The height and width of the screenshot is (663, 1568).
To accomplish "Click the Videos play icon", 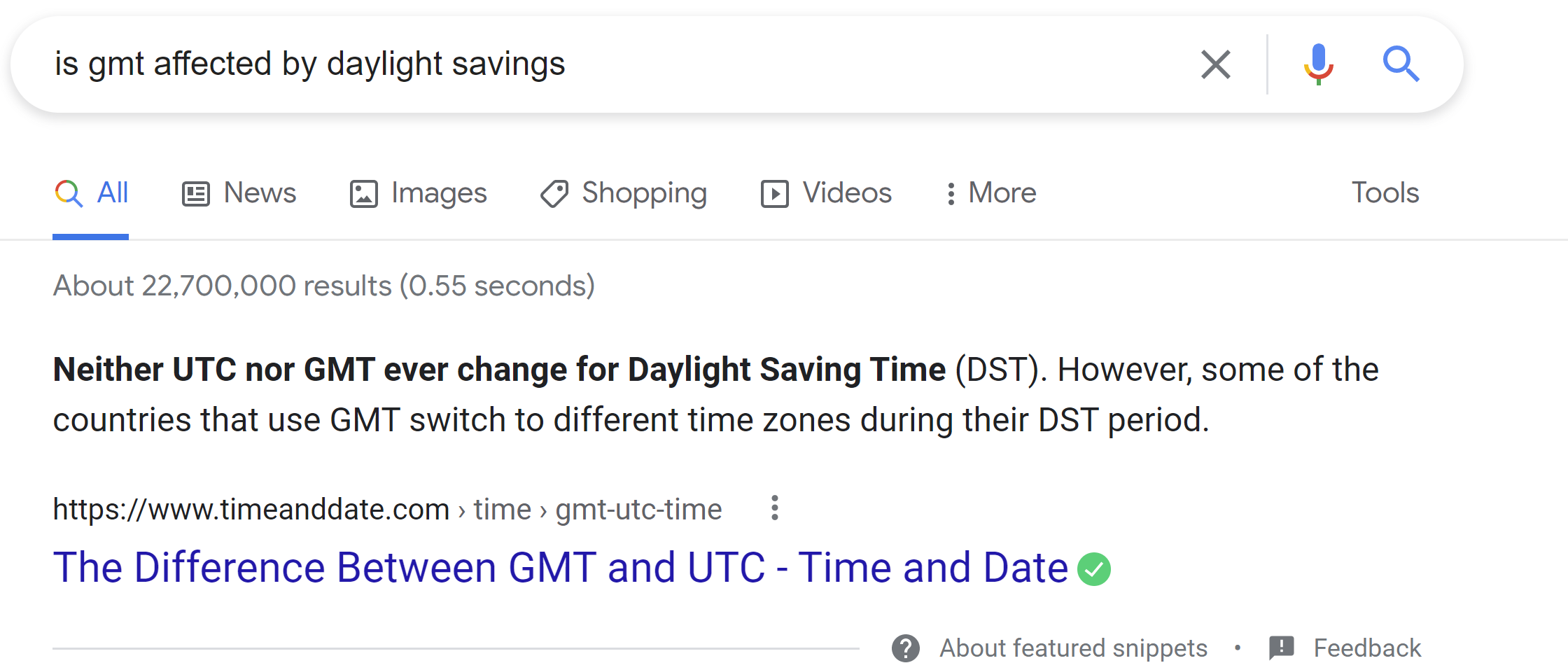I will [775, 194].
